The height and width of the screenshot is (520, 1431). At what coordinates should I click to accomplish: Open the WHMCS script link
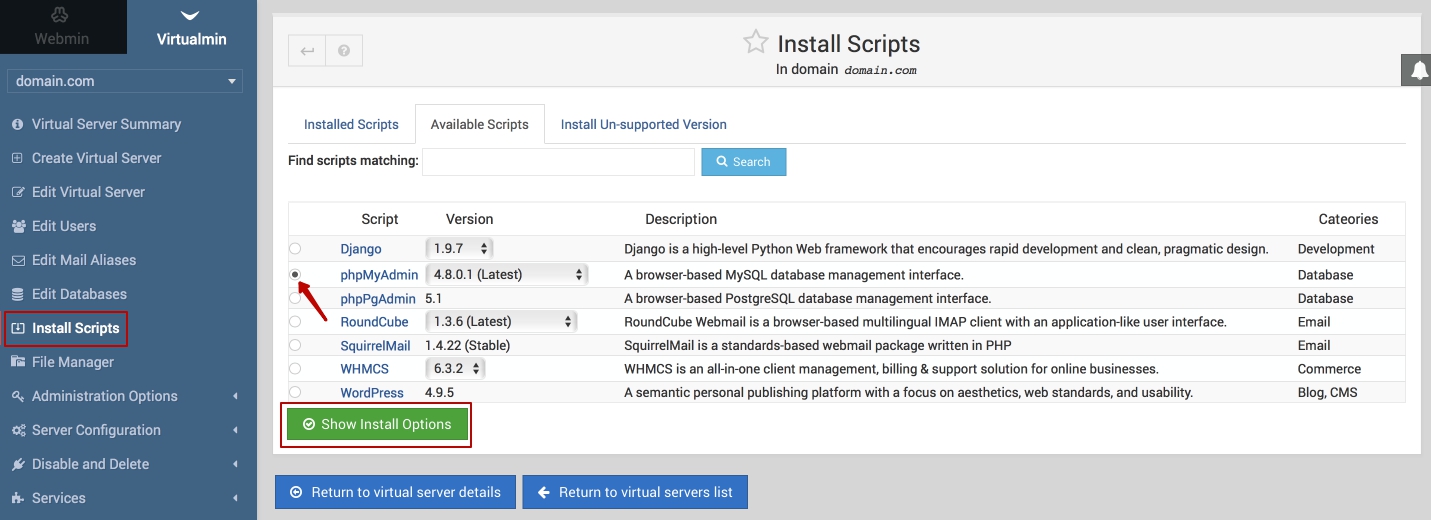point(364,369)
